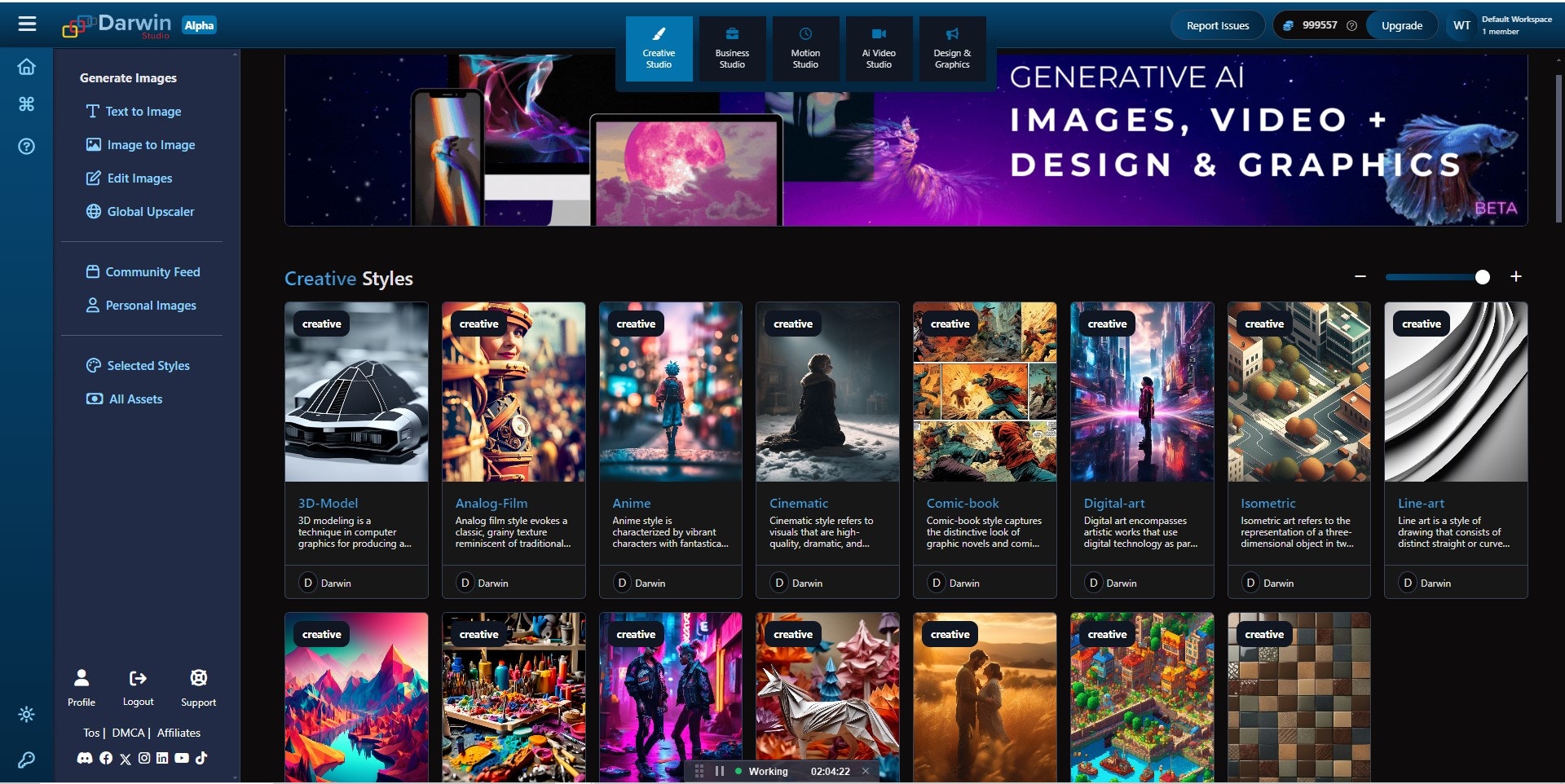Screen dimensions: 1565x784
Task: Click the 999557 credits value
Action: (x=1320, y=25)
